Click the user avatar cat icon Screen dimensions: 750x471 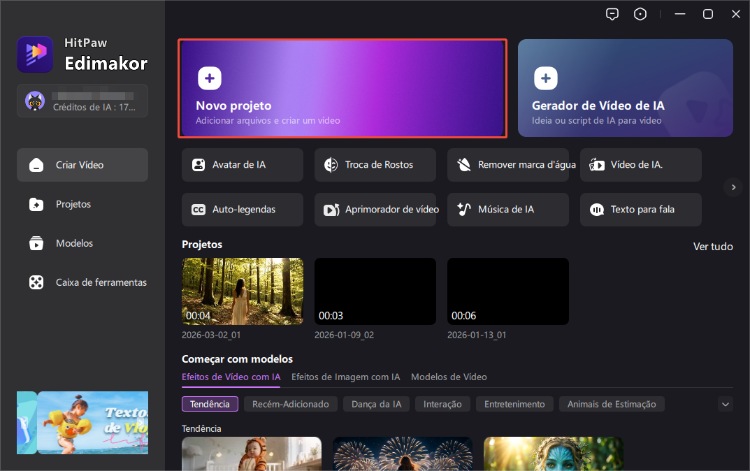pyautogui.click(x=35, y=101)
